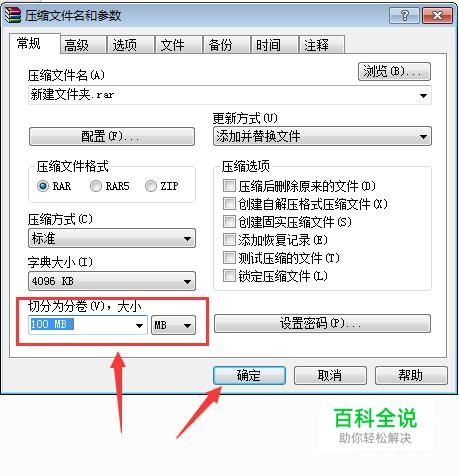Screen dimensions: 459x476
Task: Switch to the 高级 tab
Action: coord(77,45)
